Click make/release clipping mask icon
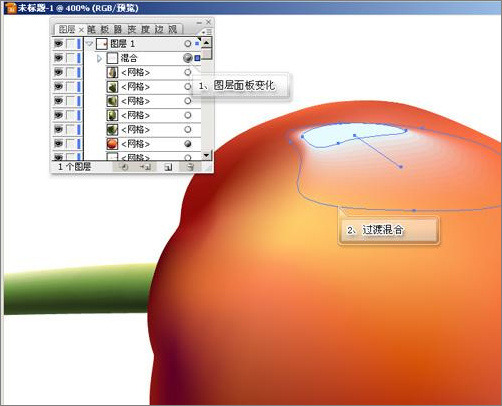Screen dimensions: 502x406 coord(123,167)
